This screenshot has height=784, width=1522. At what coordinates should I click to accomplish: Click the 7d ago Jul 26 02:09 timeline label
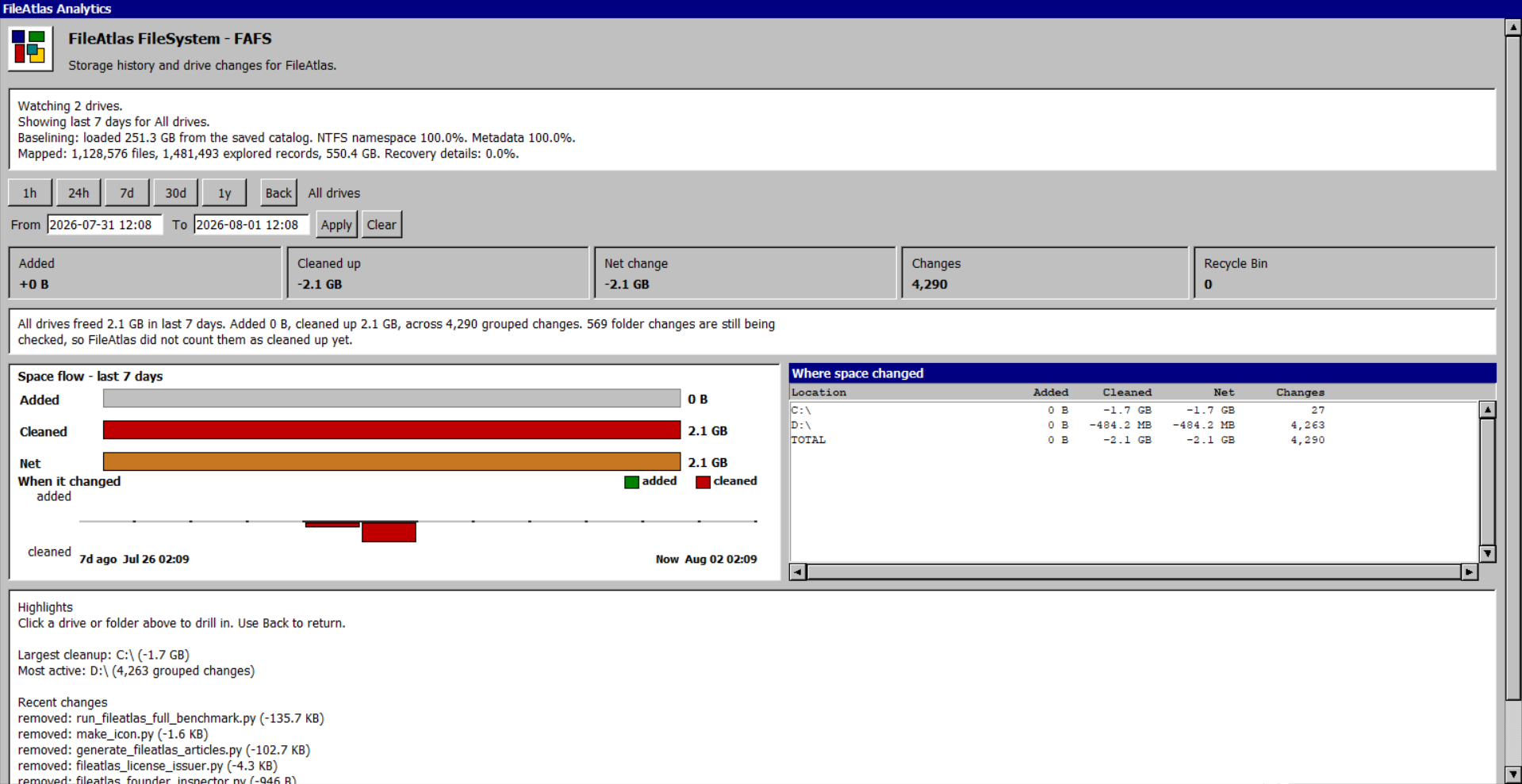click(134, 559)
